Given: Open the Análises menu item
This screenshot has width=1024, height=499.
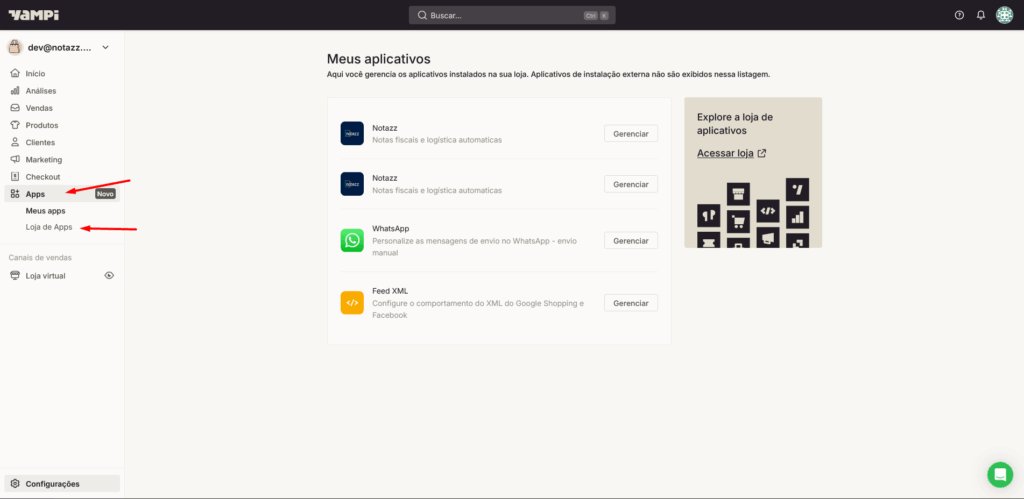Looking at the screenshot, I should point(62,91).
